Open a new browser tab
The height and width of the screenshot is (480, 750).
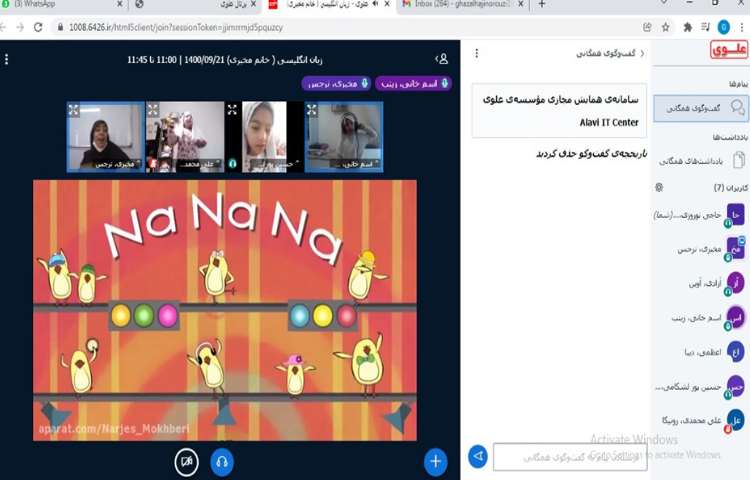[x=541, y=4]
